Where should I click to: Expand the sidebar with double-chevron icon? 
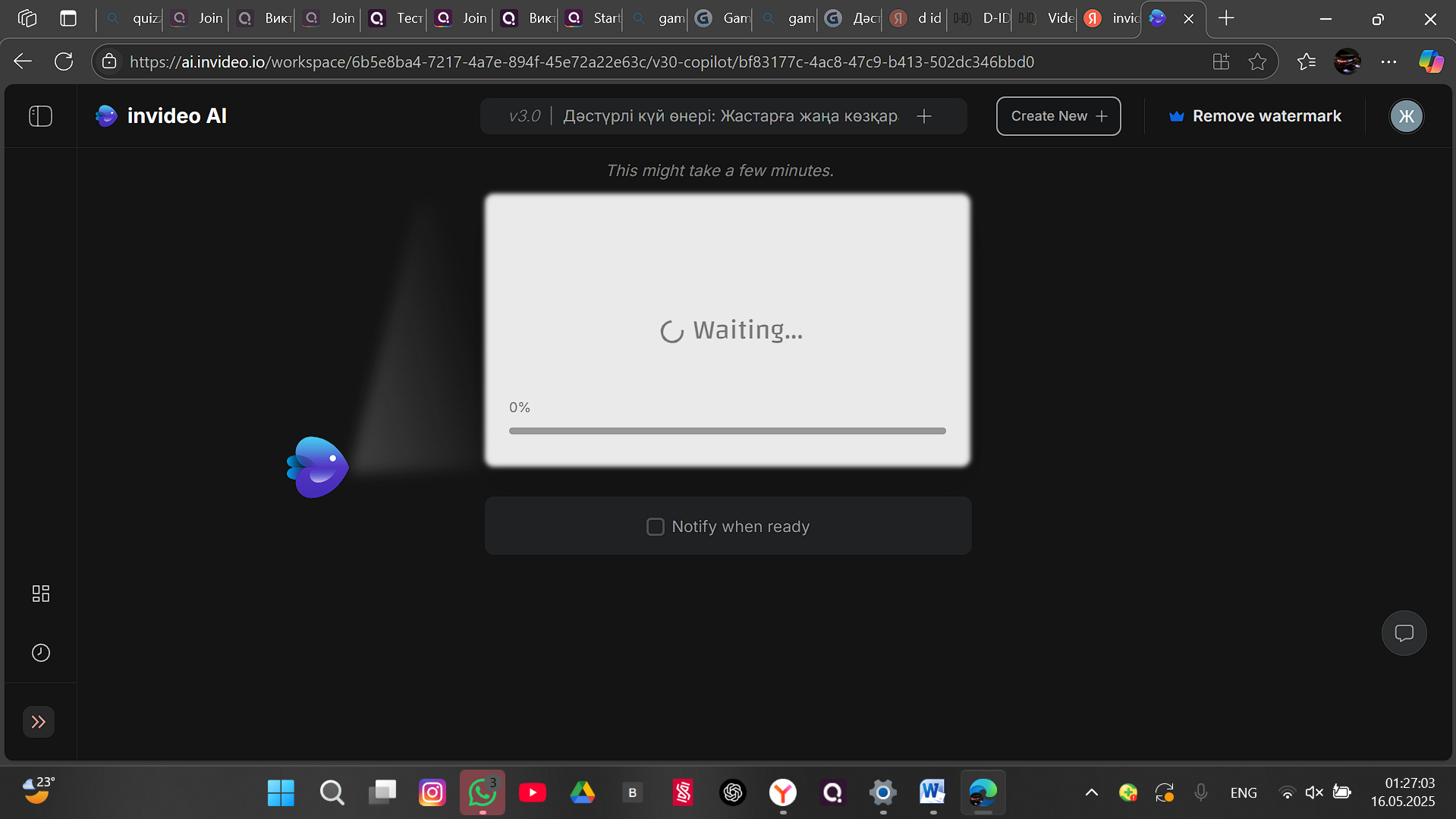point(39,722)
